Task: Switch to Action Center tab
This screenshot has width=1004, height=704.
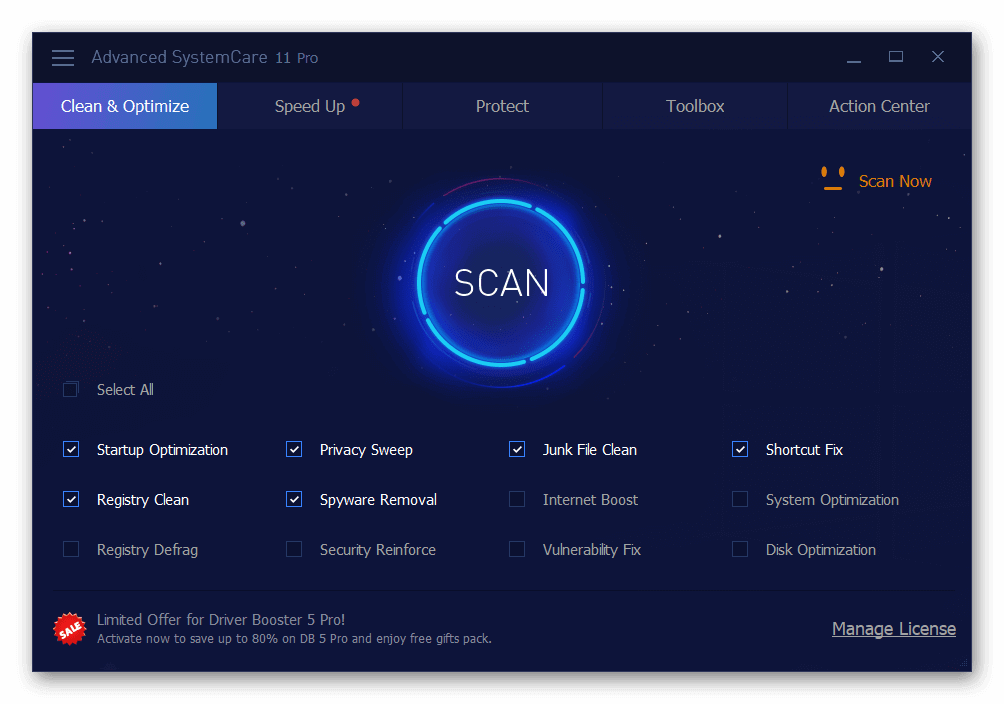Action: pyautogui.click(x=879, y=106)
